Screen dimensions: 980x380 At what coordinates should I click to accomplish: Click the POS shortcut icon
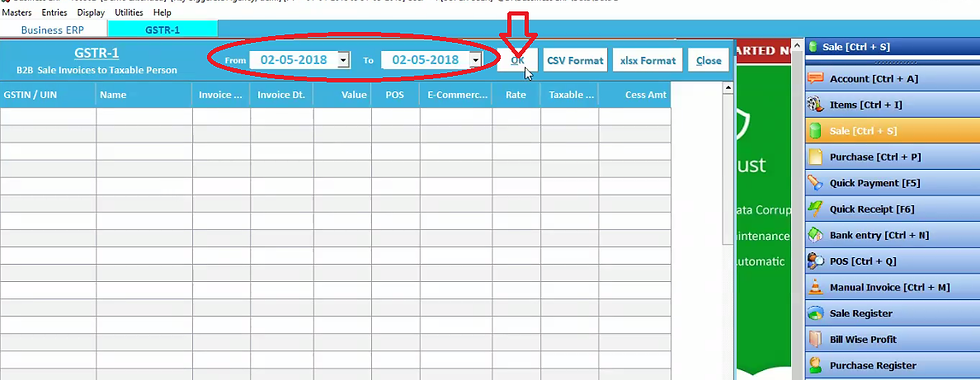pos(815,261)
